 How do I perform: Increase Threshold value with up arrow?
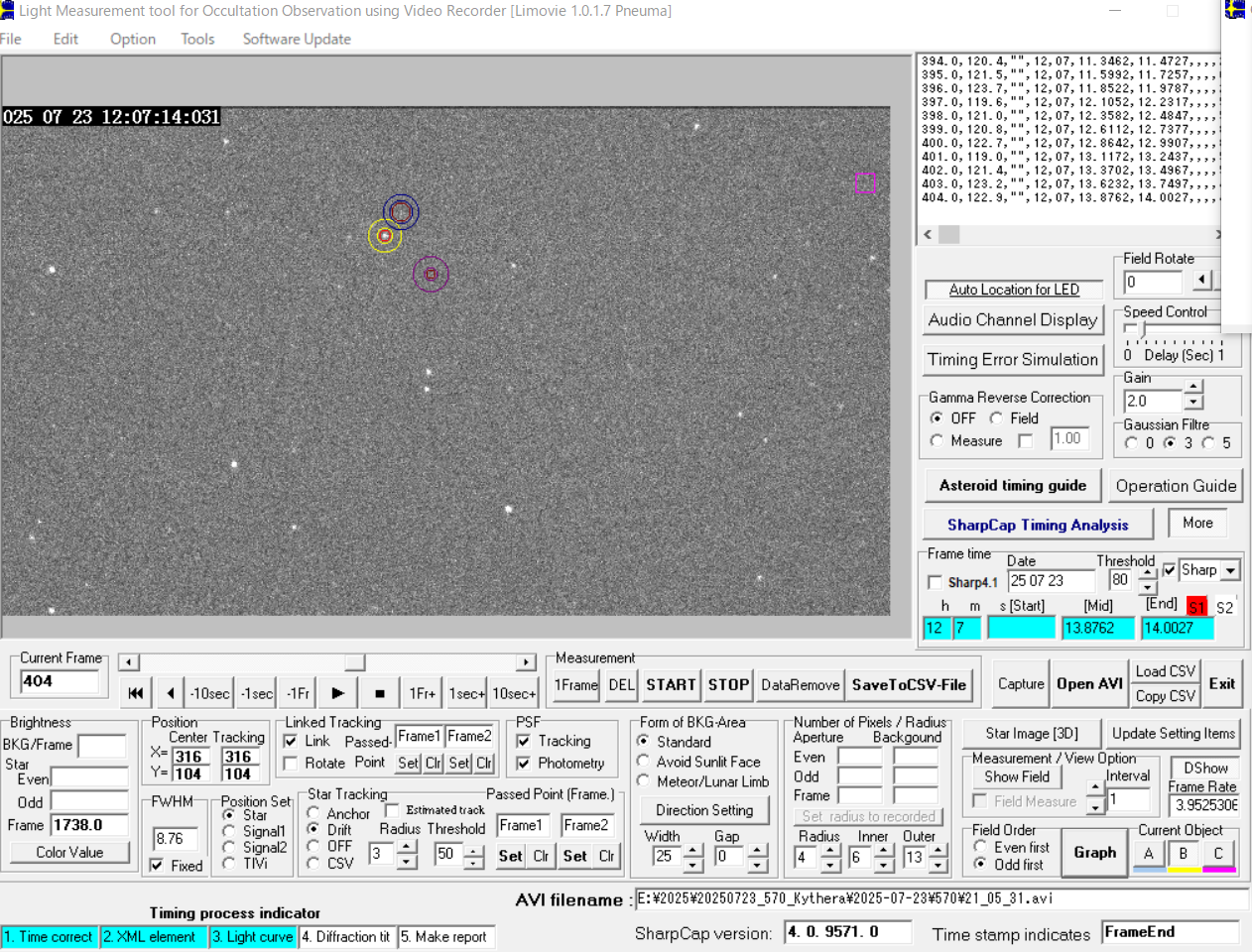coord(1148,573)
